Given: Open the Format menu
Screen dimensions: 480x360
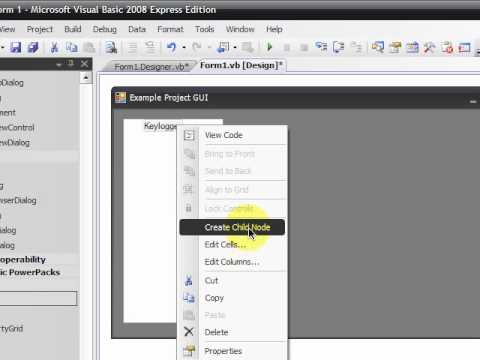Looking at the screenshot, I should point(170,29).
